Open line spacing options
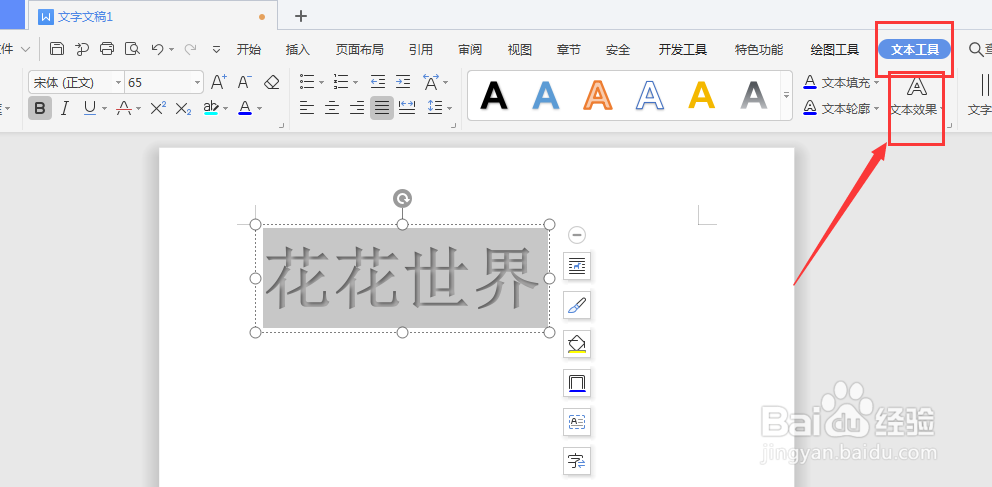This screenshot has width=992, height=487. 435,108
